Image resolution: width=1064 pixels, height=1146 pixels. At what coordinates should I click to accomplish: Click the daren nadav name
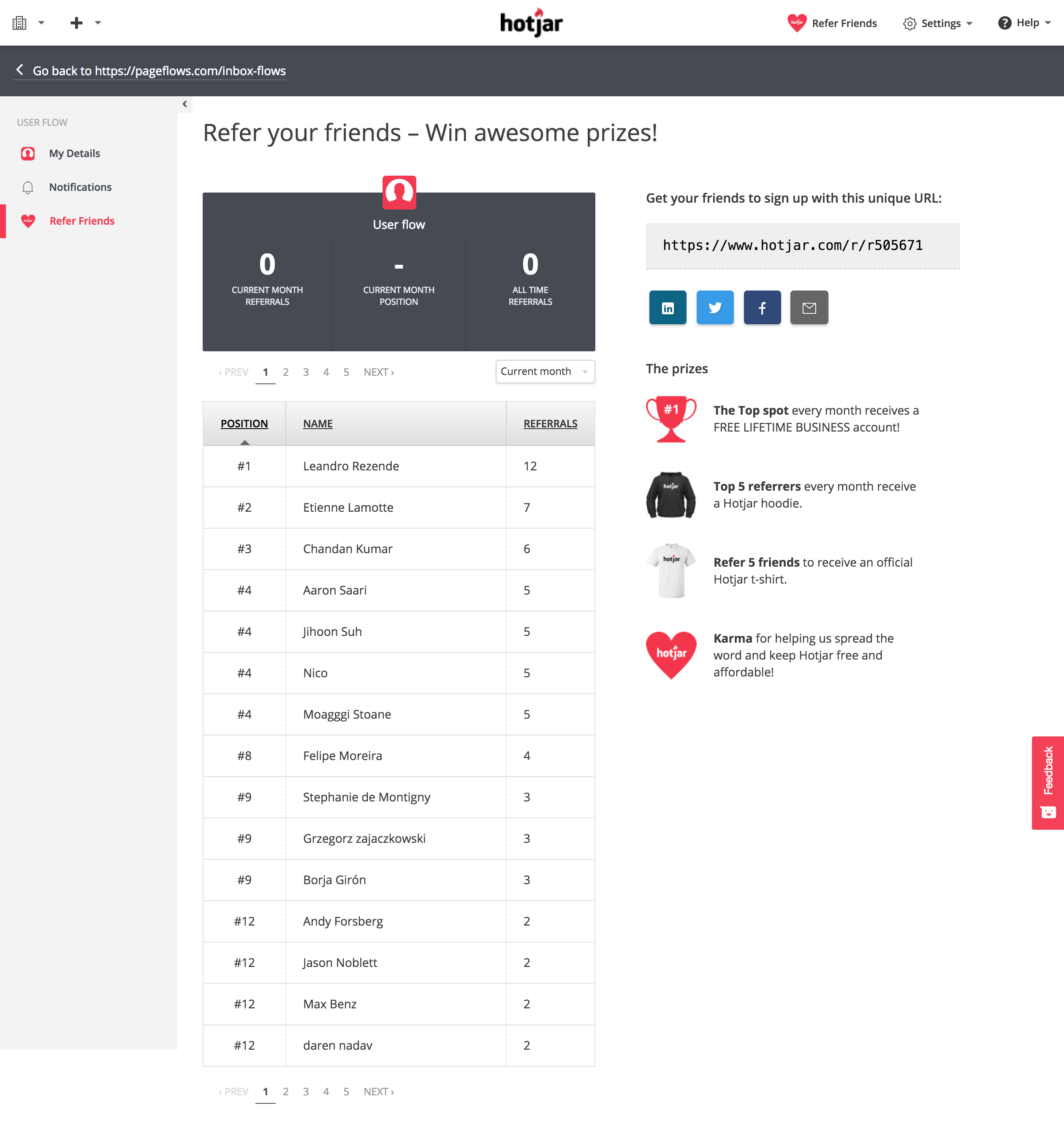point(338,1046)
